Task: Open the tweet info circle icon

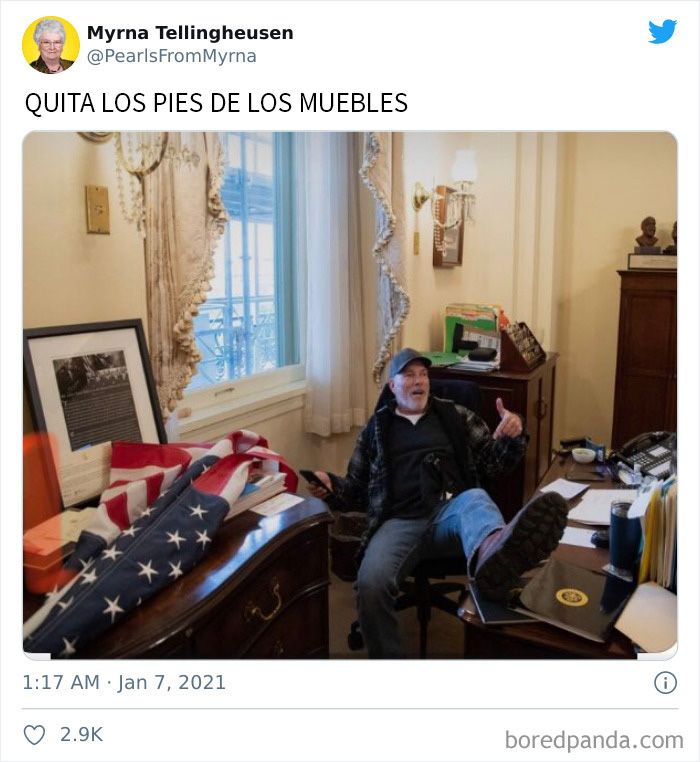Action: click(x=665, y=683)
